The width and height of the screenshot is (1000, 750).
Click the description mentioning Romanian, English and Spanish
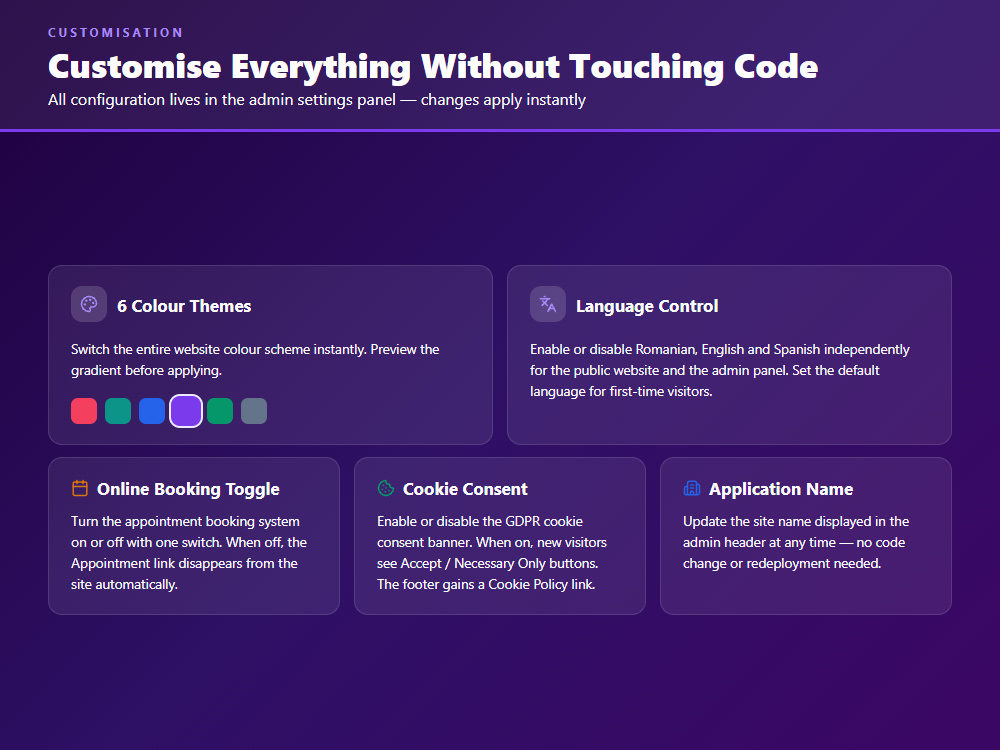pyautogui.click(x=719, y=371)
